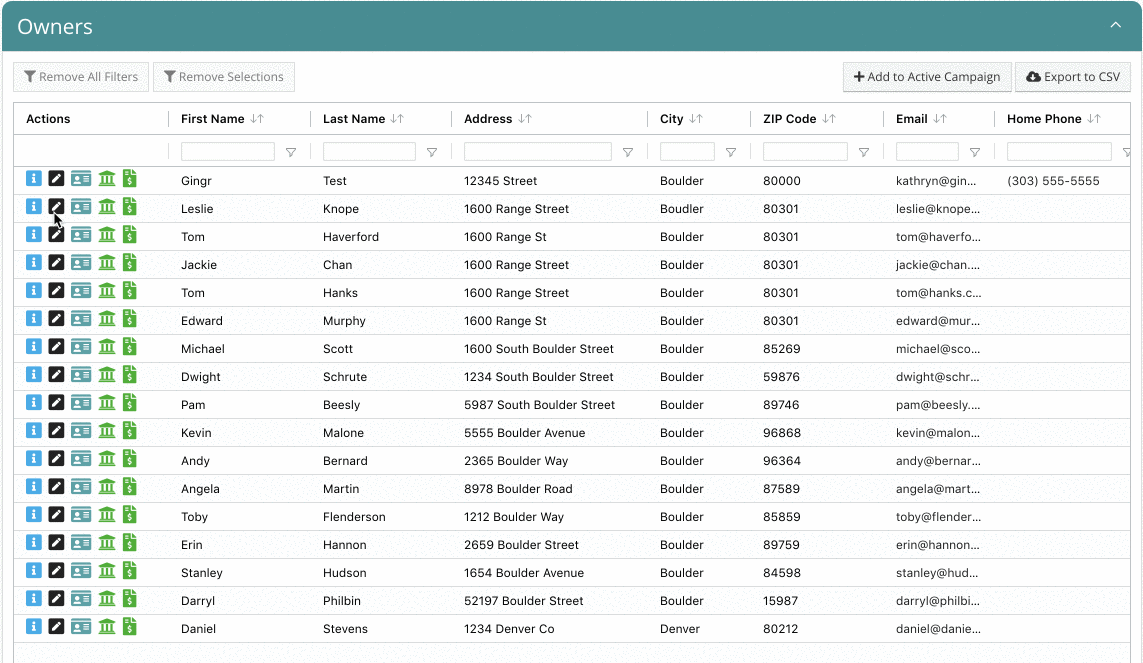The height and width of the screenshot is (663, 1143).
Task: Click the info icon for Stanley Hudson
Action: pyautogui.click(x=31, y=573)
